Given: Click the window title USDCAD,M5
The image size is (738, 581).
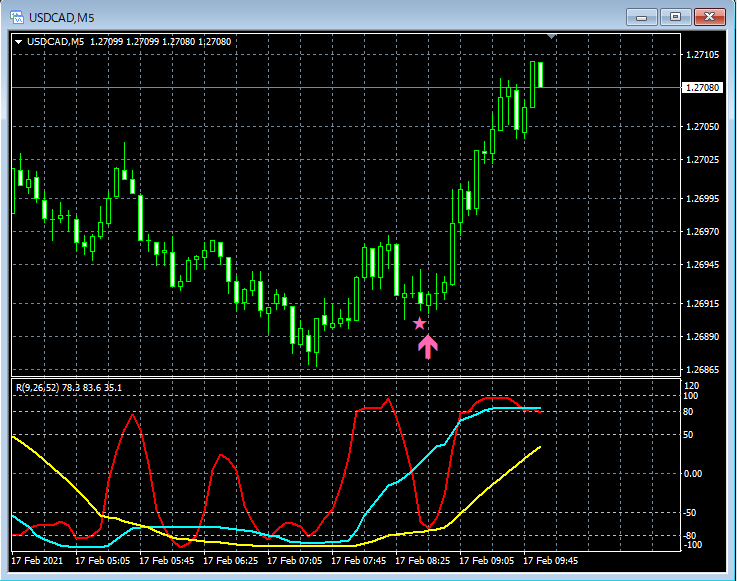Looking at the screenshot, I should point(62,18).
